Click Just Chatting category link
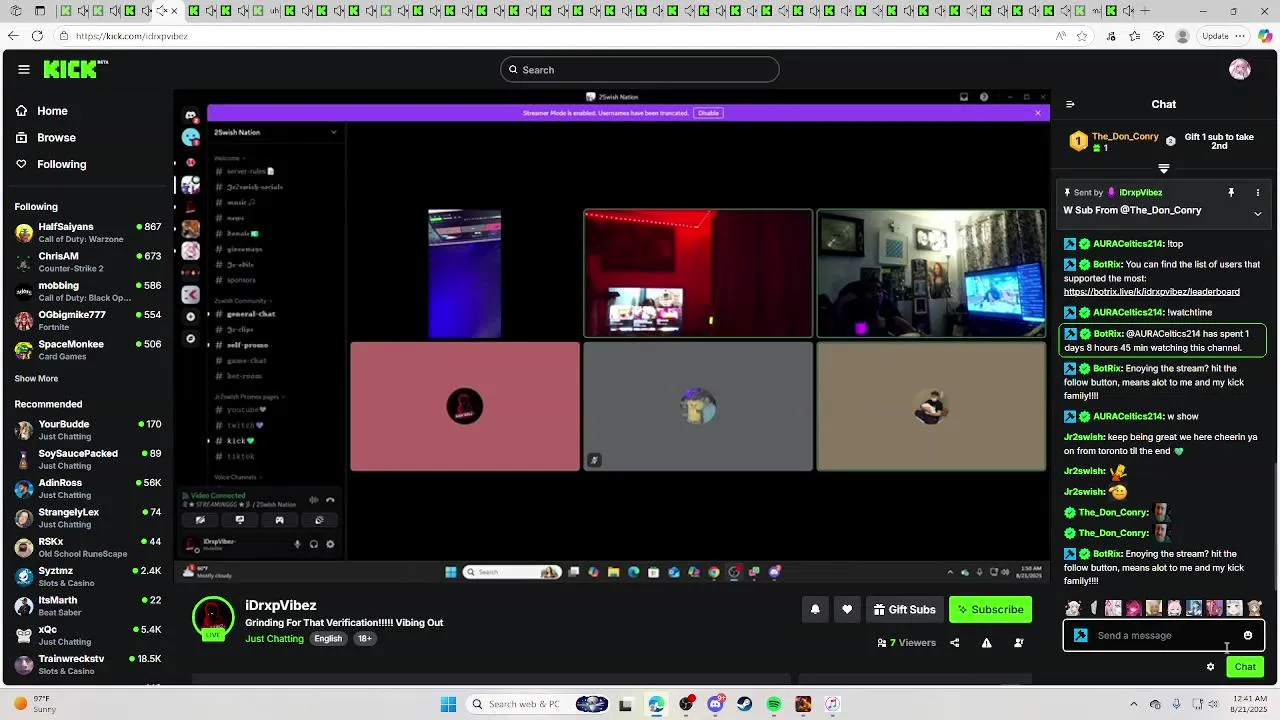The height and width of the screenshot is (720, 1280). tap(274, 639)
